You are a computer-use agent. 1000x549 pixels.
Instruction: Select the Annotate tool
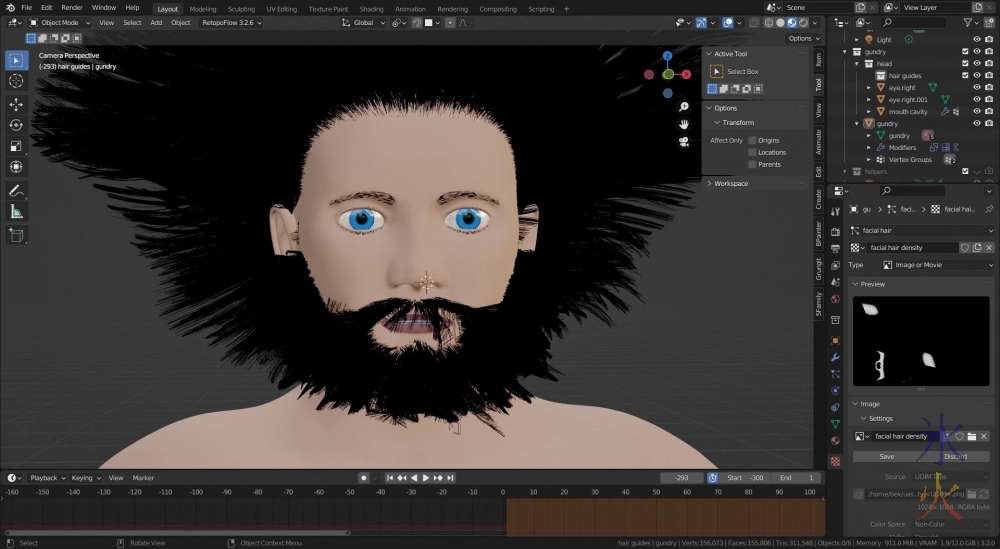coord(16,190)
